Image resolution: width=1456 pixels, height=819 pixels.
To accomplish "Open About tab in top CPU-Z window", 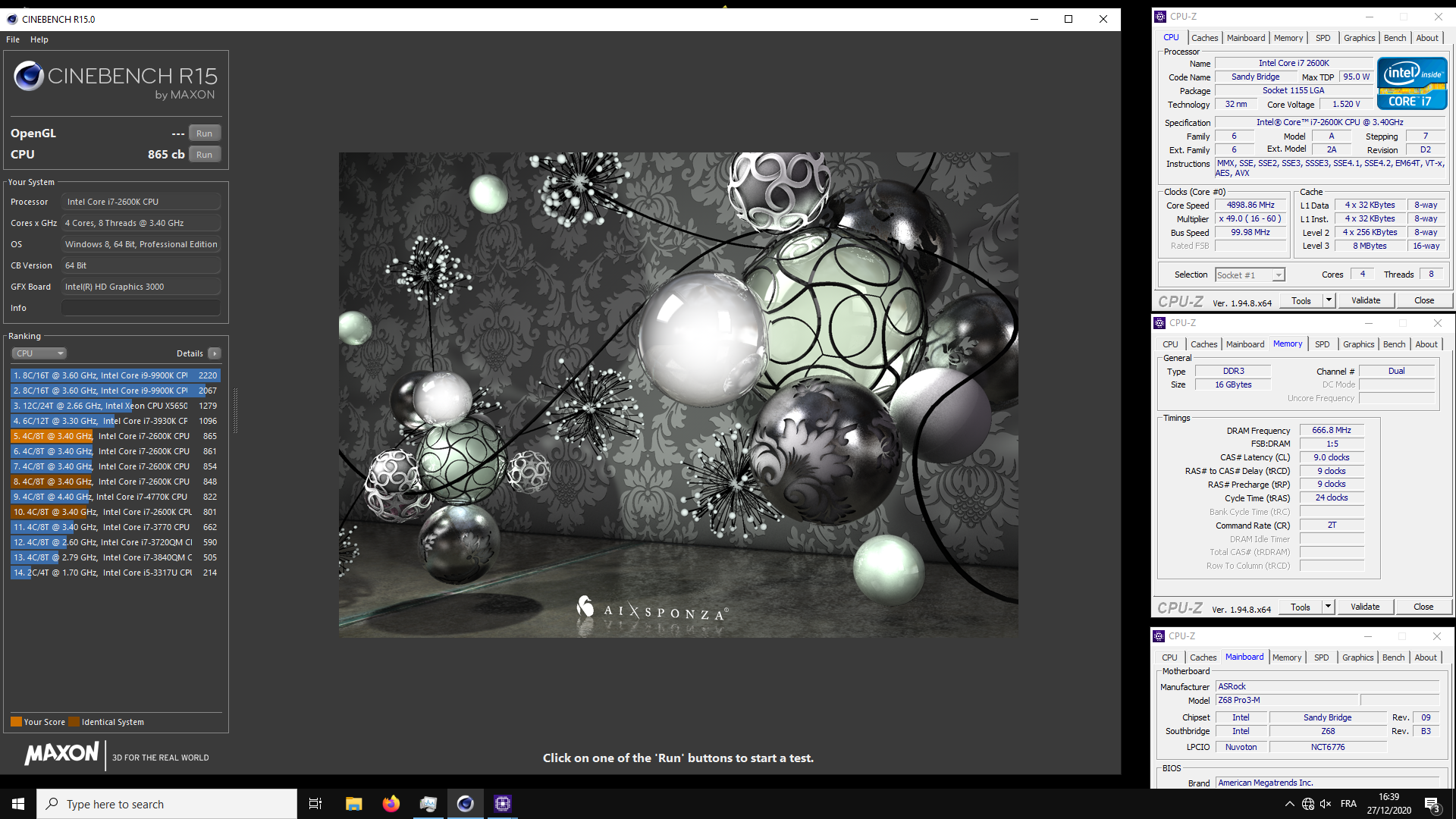I will click(x=1427, y=38).
